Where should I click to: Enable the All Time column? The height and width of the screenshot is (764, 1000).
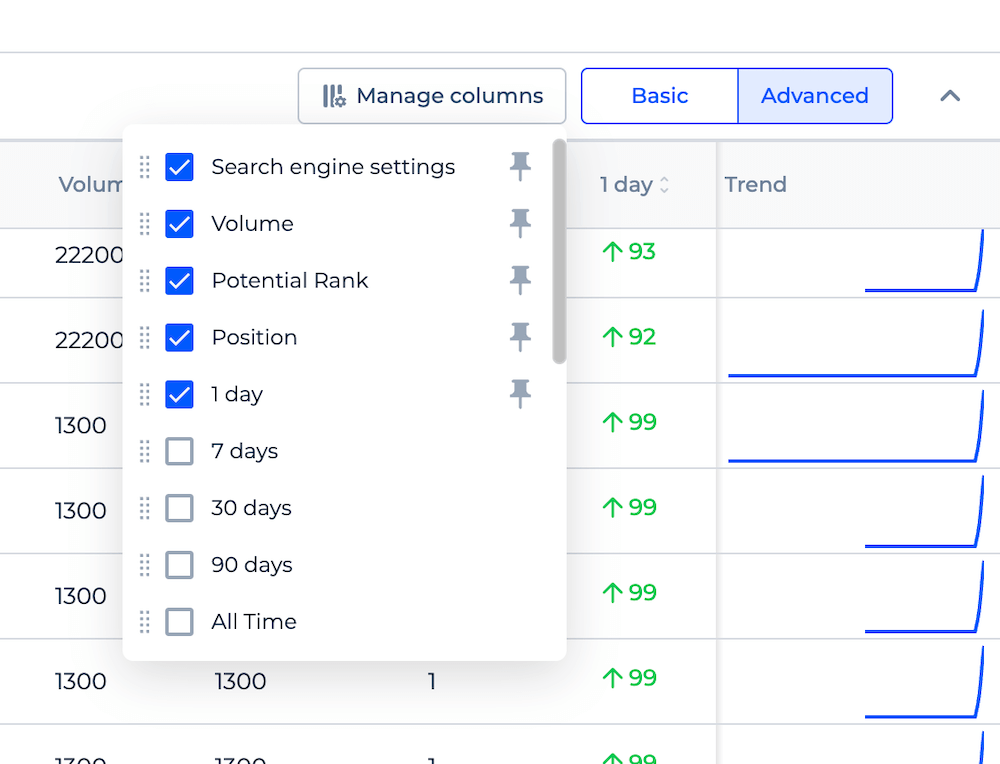[179, 622]
